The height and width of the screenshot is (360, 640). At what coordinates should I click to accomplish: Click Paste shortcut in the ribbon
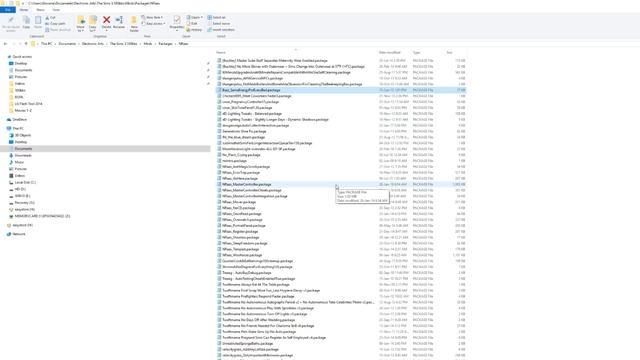[58, 30]
